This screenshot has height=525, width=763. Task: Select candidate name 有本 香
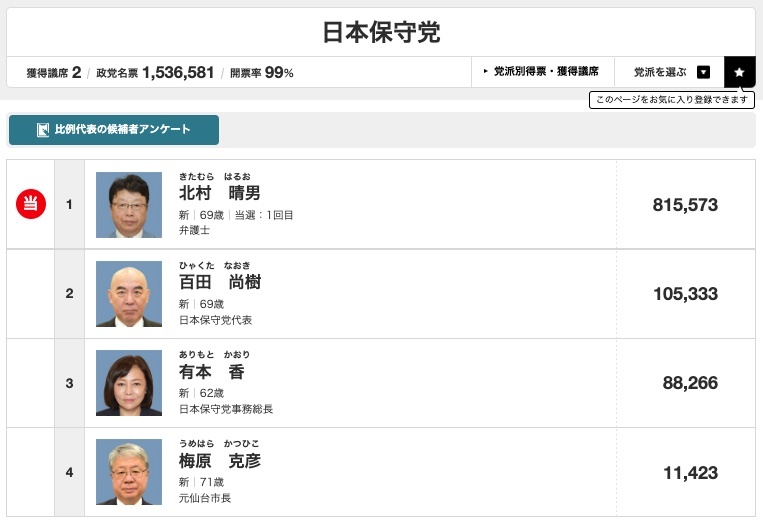pyautogui.click(x=212, y=372)
